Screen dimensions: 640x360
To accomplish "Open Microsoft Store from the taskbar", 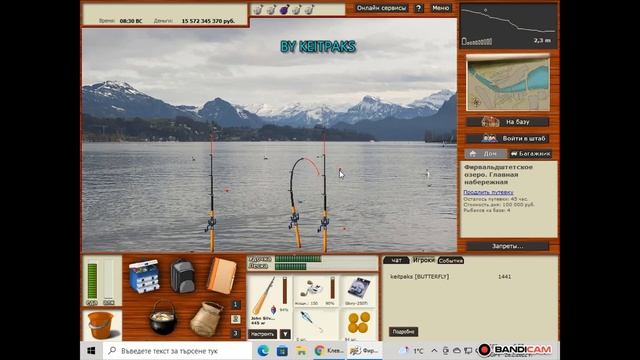I will pos(282,351).
